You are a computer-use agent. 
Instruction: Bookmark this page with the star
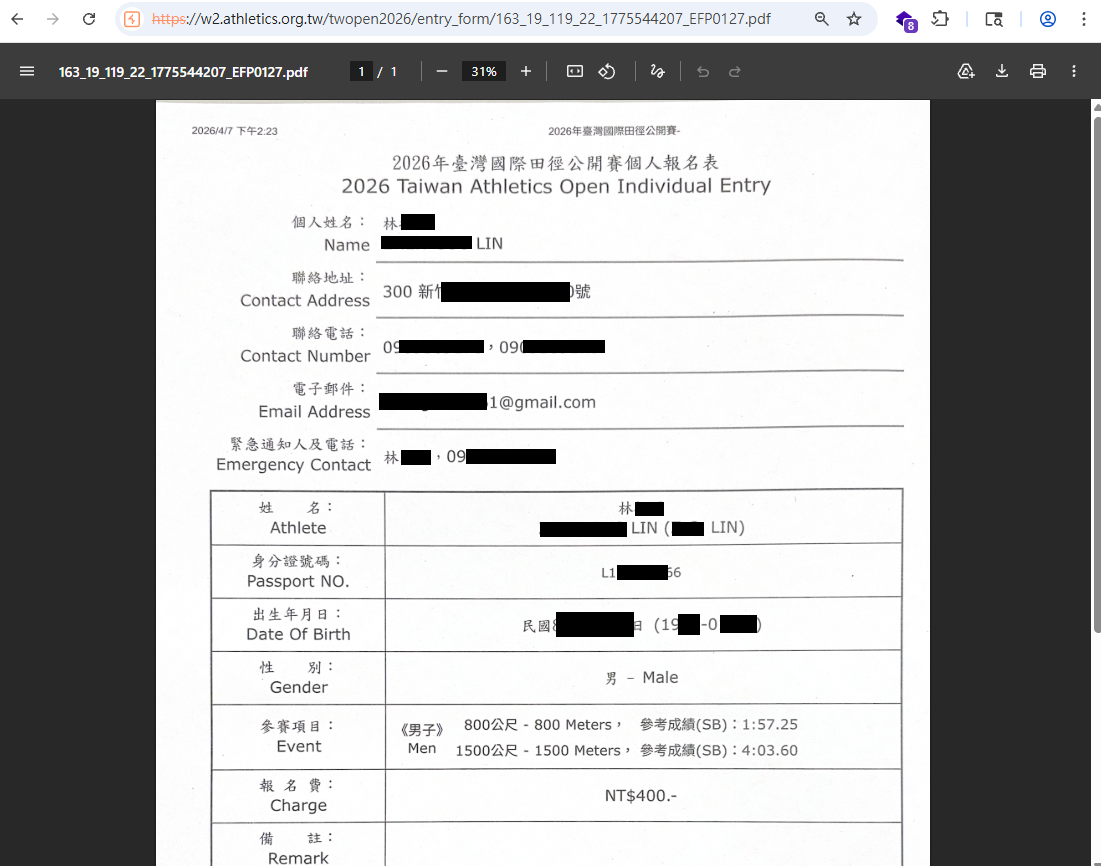pyautogui.click(x=854, y=19)
